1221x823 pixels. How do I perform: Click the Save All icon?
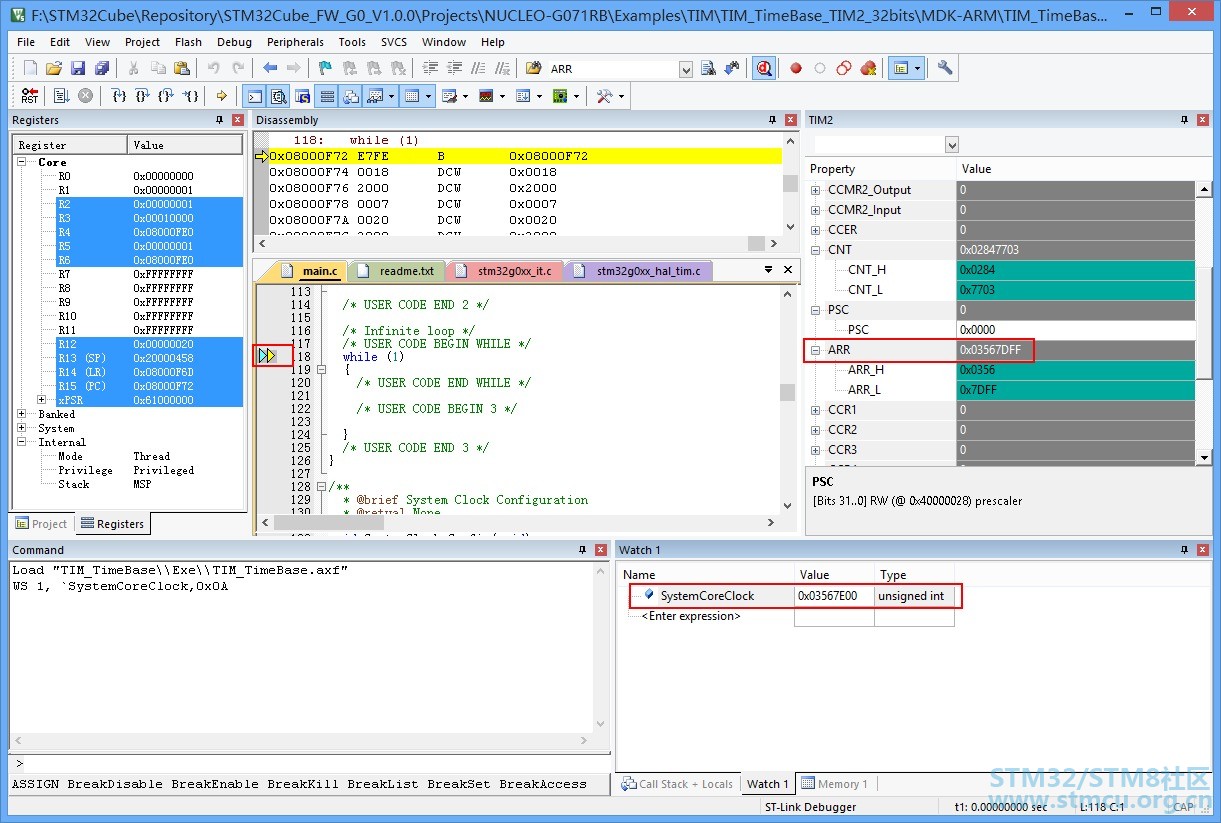point(102,68)
